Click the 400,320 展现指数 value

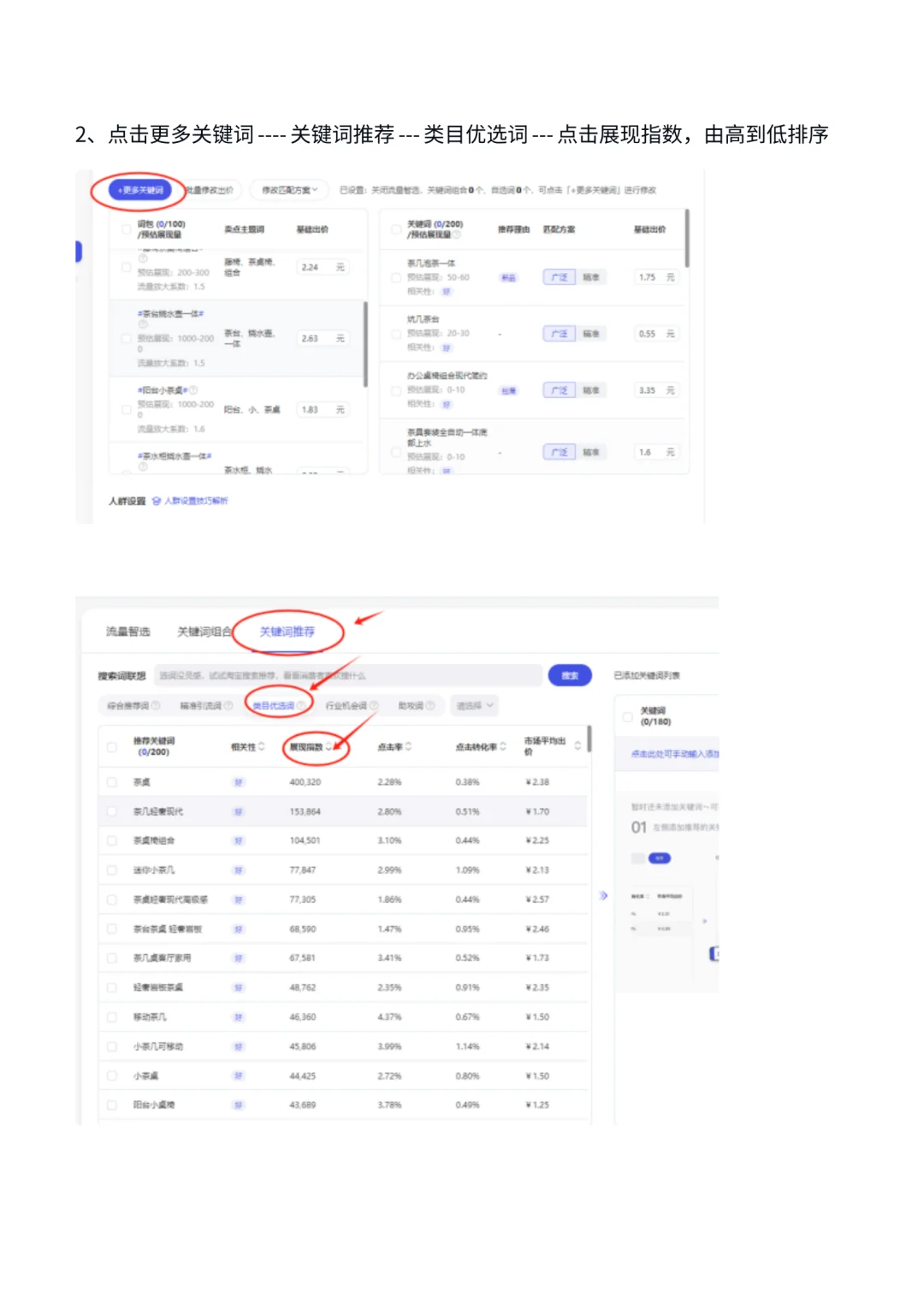tap(305, 782)
